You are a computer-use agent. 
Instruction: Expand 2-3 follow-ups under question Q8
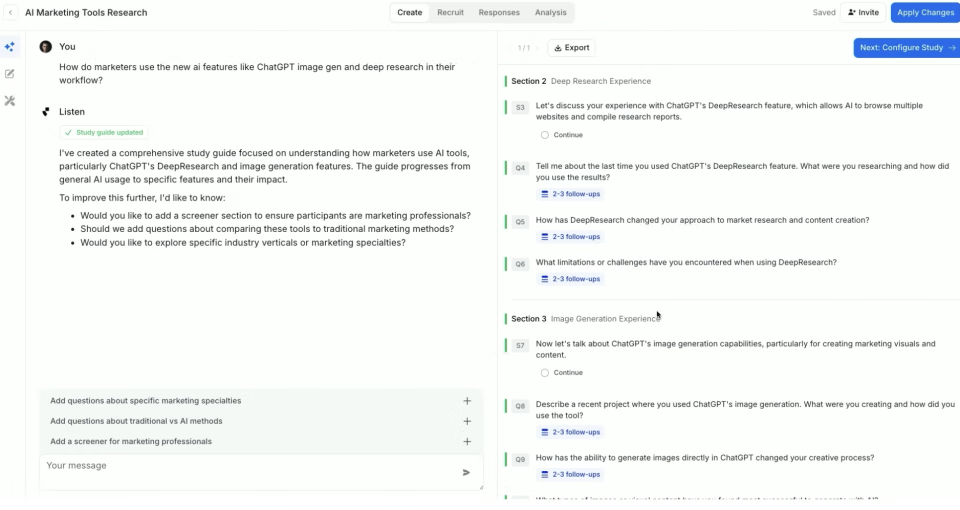570,432
